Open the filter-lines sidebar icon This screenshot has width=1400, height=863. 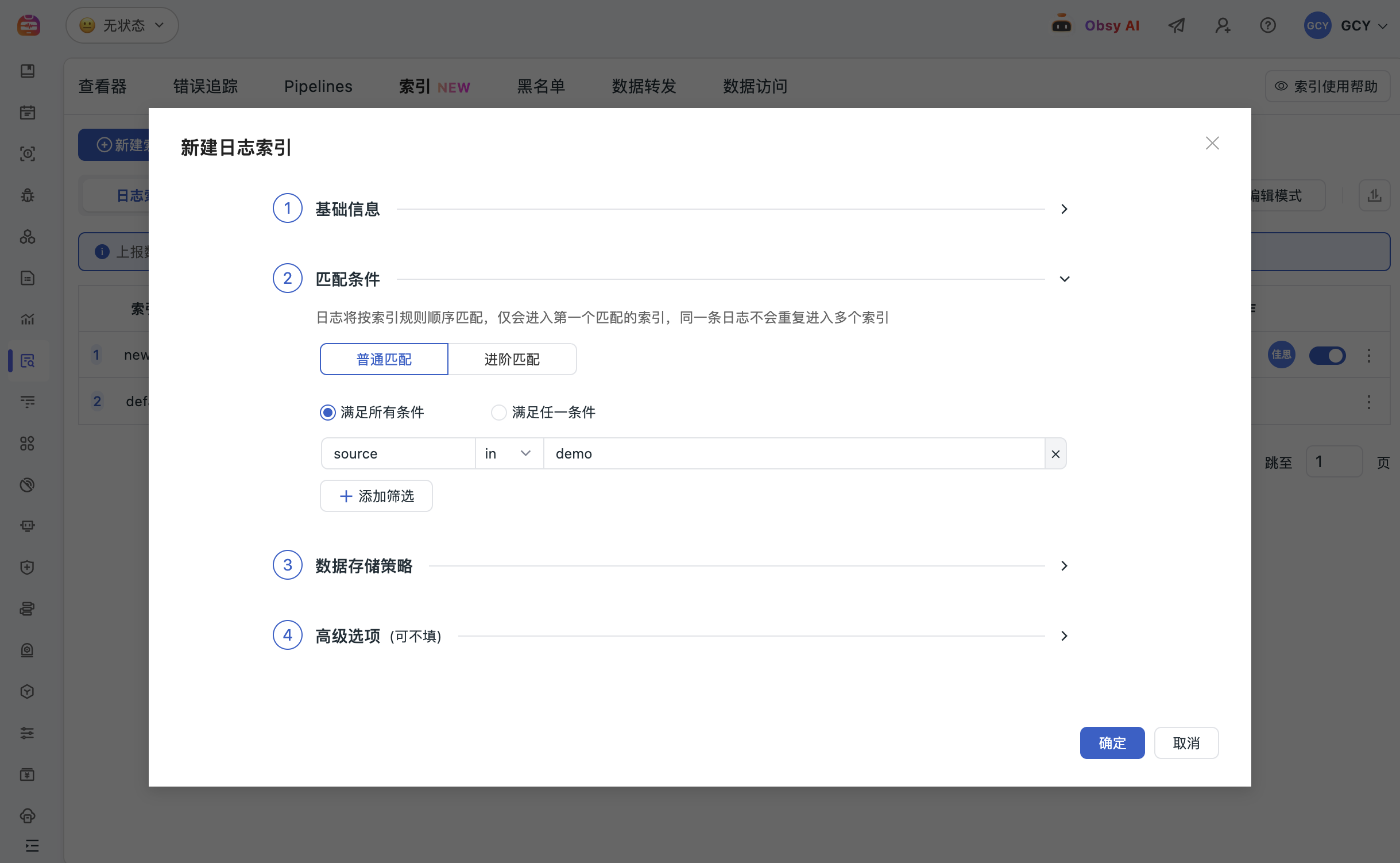coord(28,402)
